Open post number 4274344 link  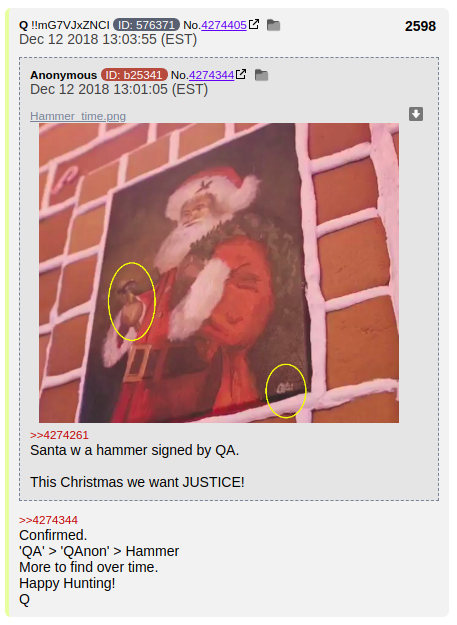(x=211, y=75)
